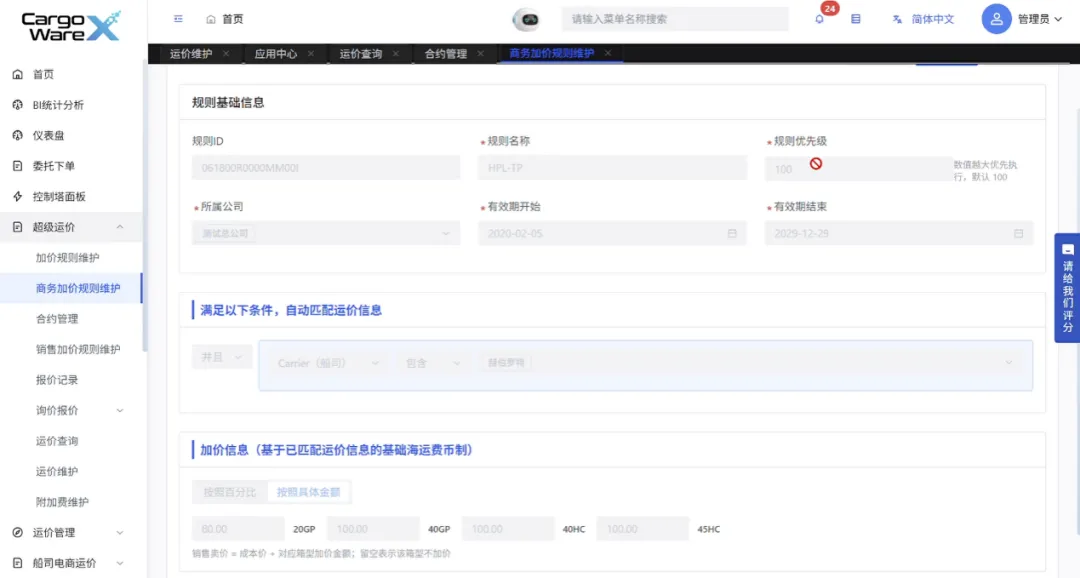This screenshot has width=1080, height=578.
Task: Click the CargoWare X logo
Action: (x=71, y=26)
